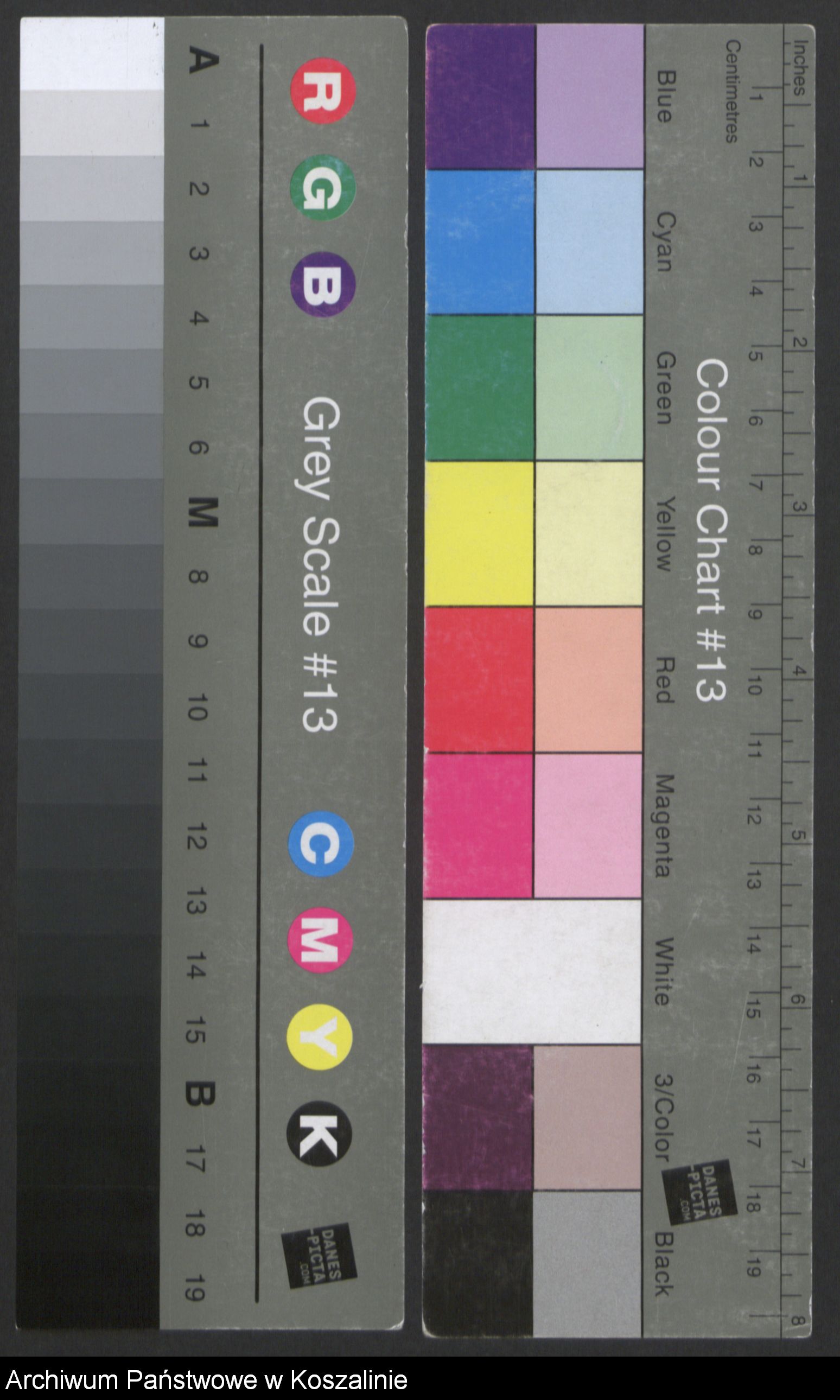This screenshot has height=1400, width=840.
Task: Click the pink M circle icon
Action: tap(320, 940)
